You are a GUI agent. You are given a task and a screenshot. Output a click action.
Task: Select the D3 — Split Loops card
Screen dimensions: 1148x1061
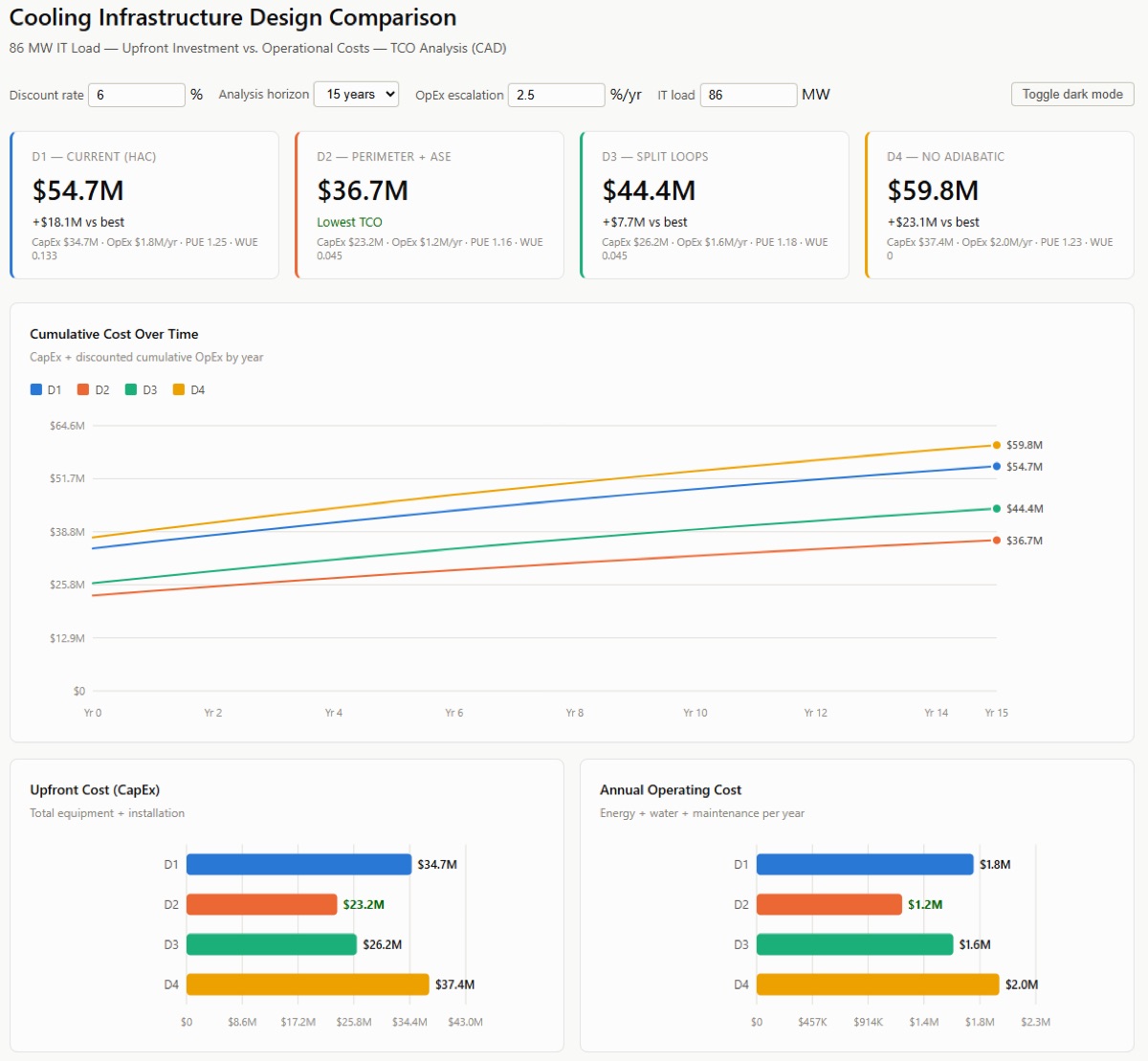[715, 205]
